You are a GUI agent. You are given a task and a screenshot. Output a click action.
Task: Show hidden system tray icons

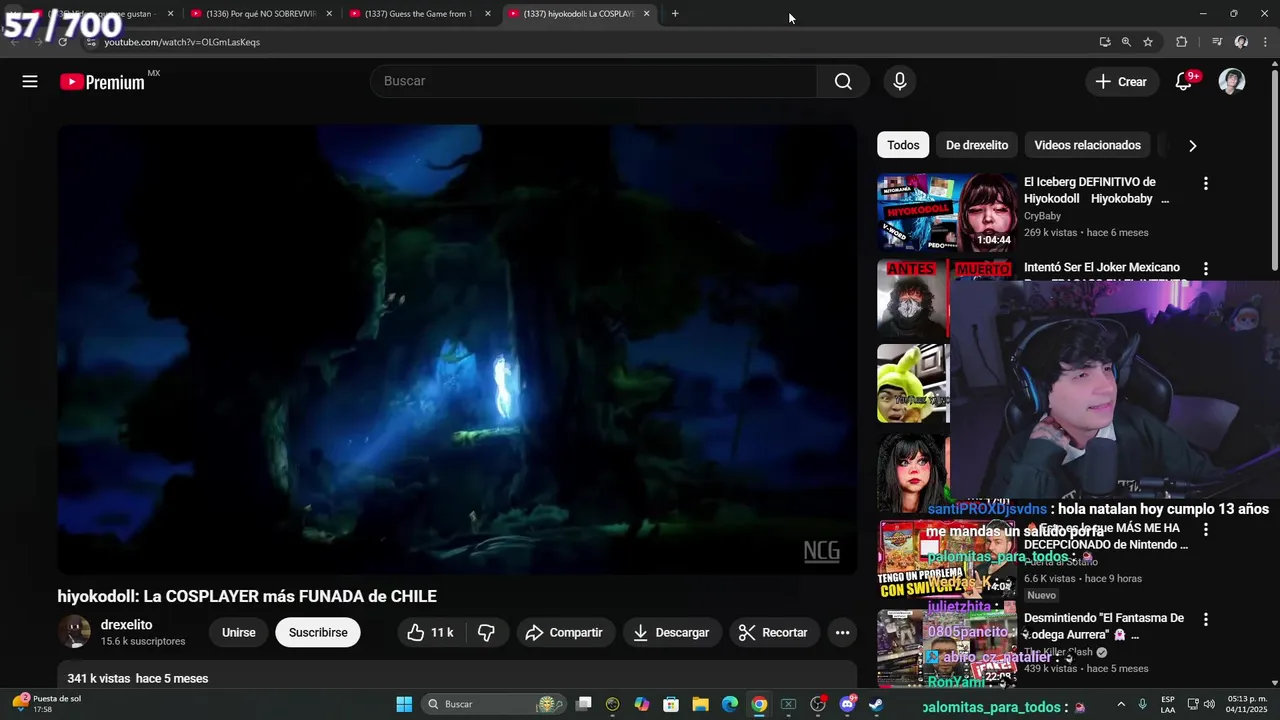(1121, 704)
